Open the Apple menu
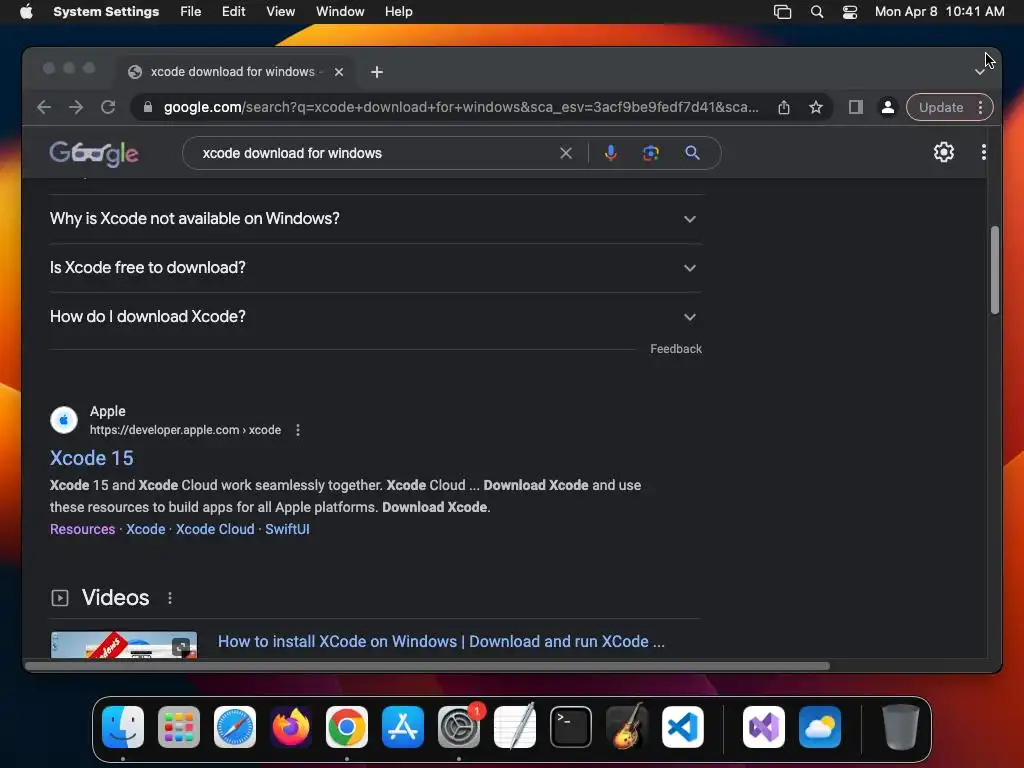 [26, 12]
